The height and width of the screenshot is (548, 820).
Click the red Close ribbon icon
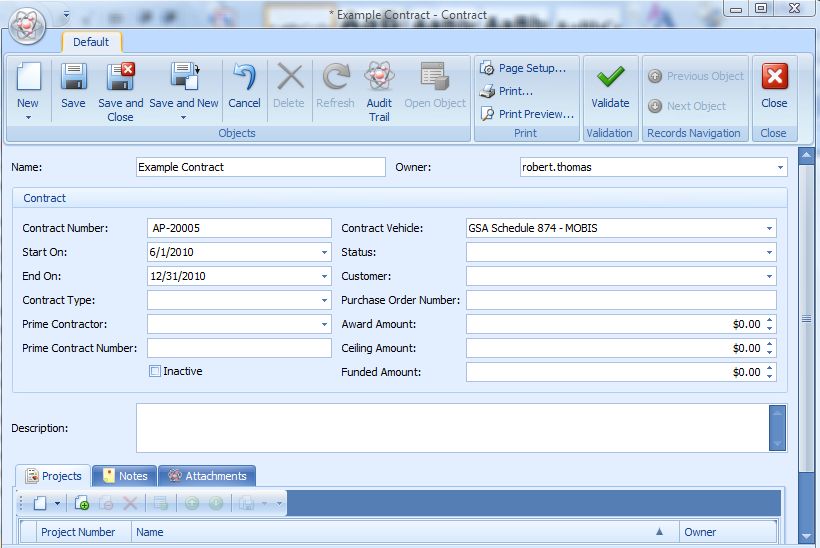click(775, 77)
